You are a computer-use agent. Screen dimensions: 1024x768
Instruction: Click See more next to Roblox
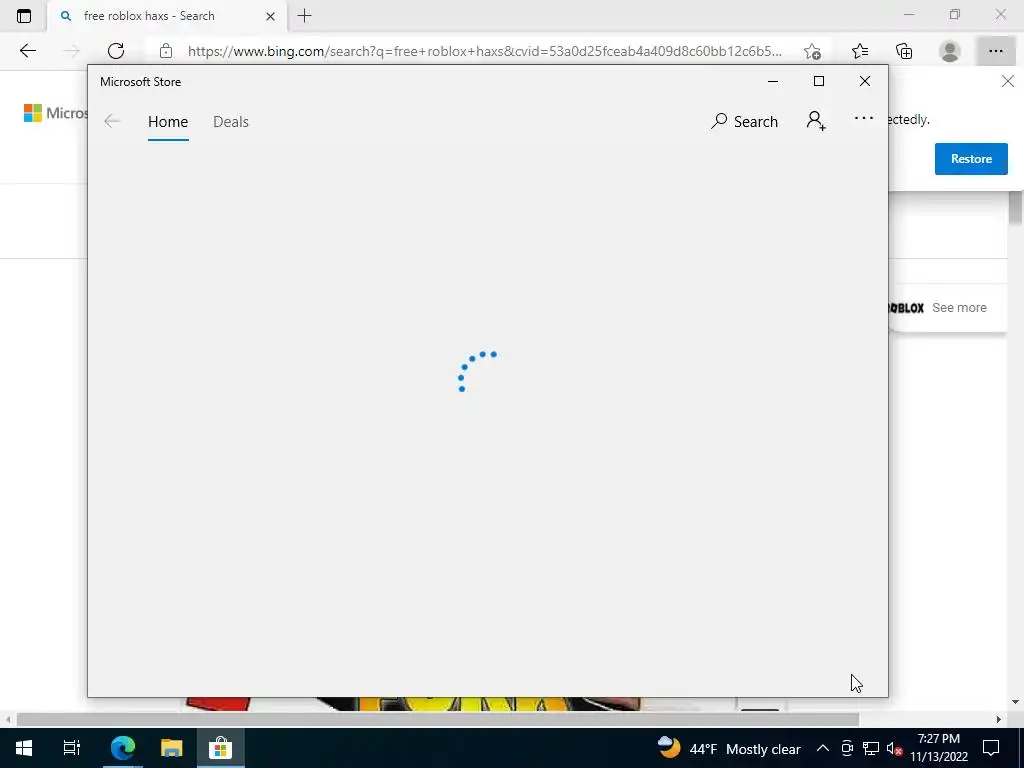pyautogui.click(x=959, y=308)
